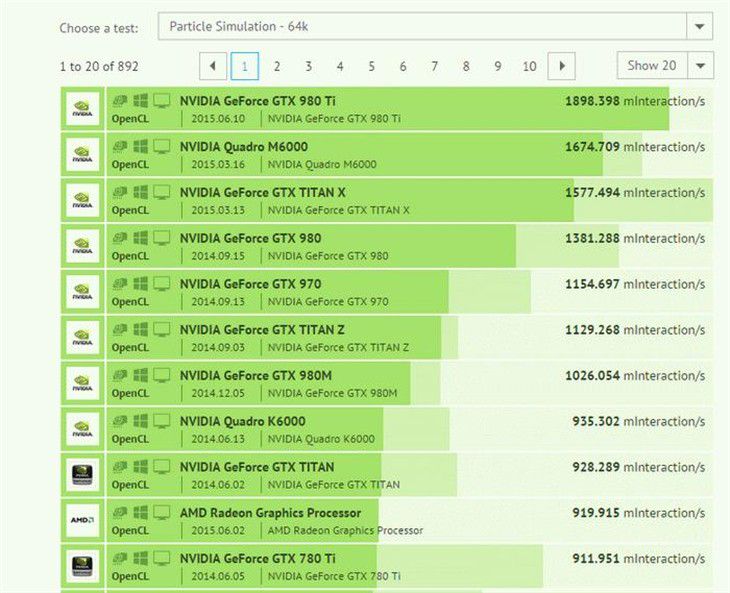Click GPU chip icon in Radeon Graphics Processor row

coord(120,512)
